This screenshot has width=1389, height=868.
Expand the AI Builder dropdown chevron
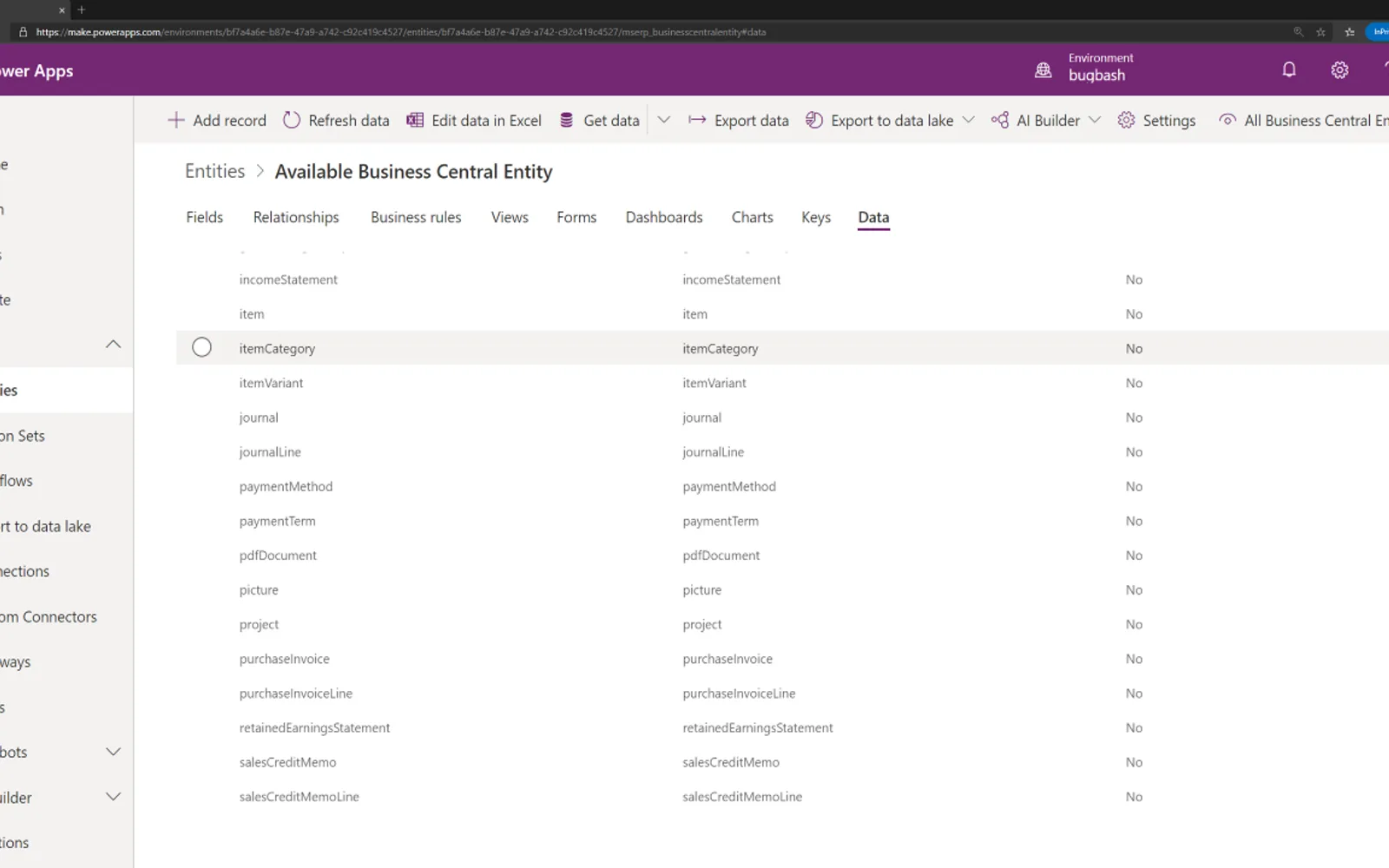click(x=1095, y=120)
